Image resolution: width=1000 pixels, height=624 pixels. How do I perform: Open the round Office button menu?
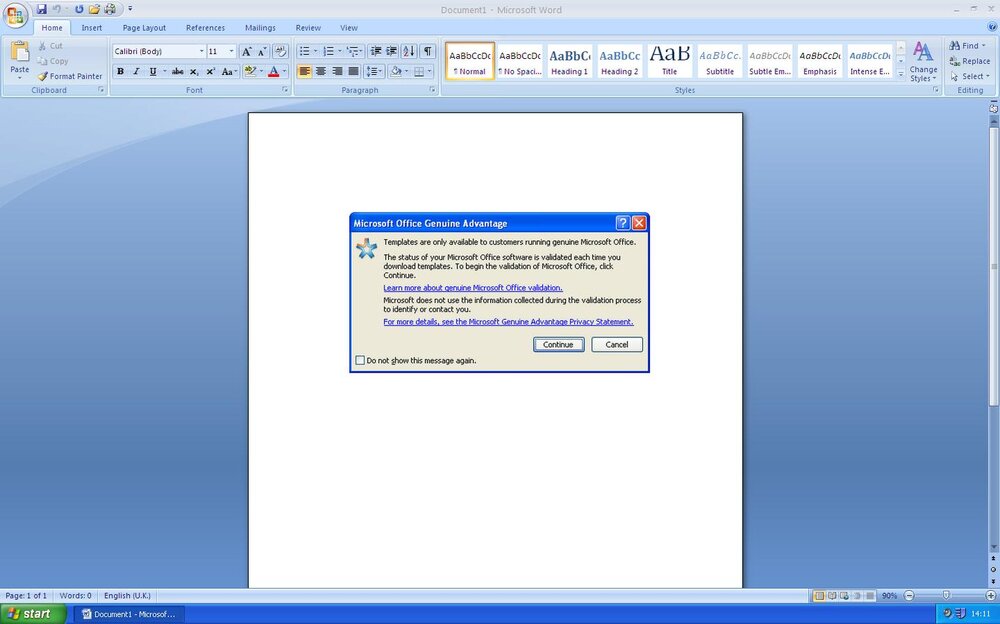click(15, 15)
